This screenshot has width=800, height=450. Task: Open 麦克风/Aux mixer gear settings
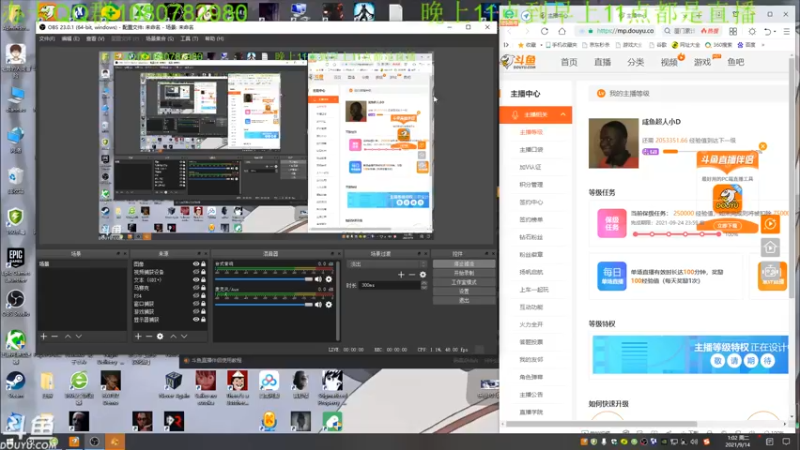329,305
